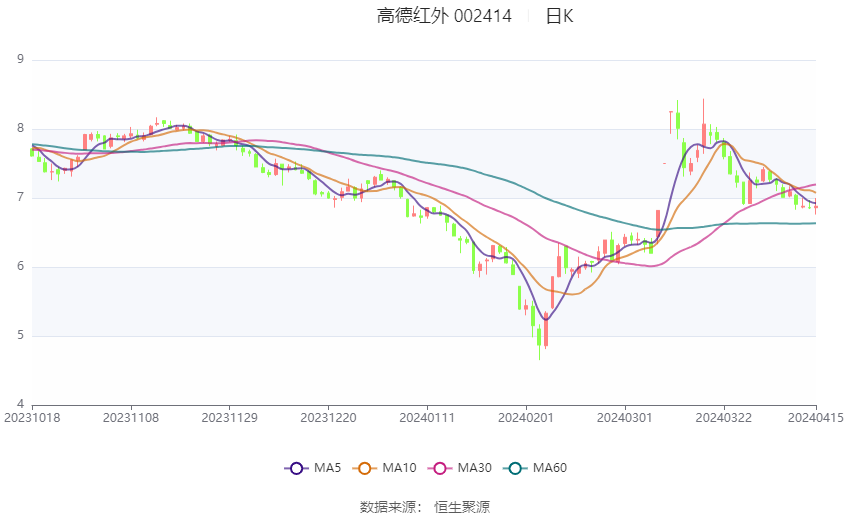The width and height of the screenshot is (850, 517).
Task: Click the MA60 teal circle legend marker
Action: (x=514, y=468)
